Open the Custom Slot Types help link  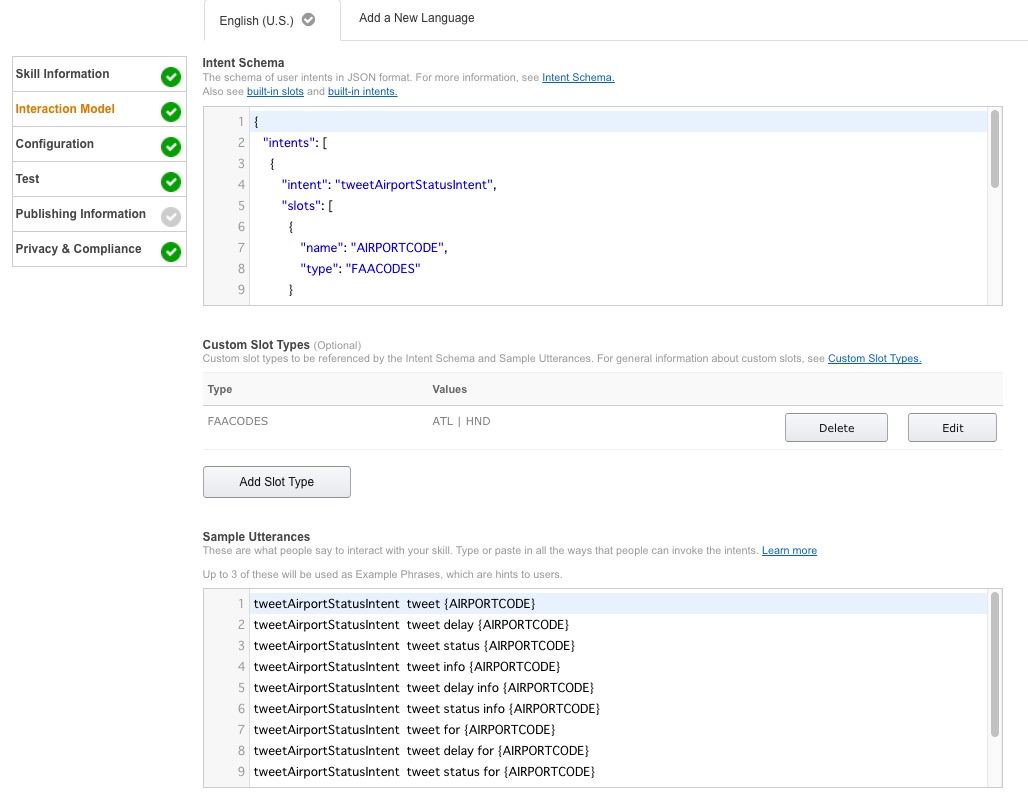[874, 358]
